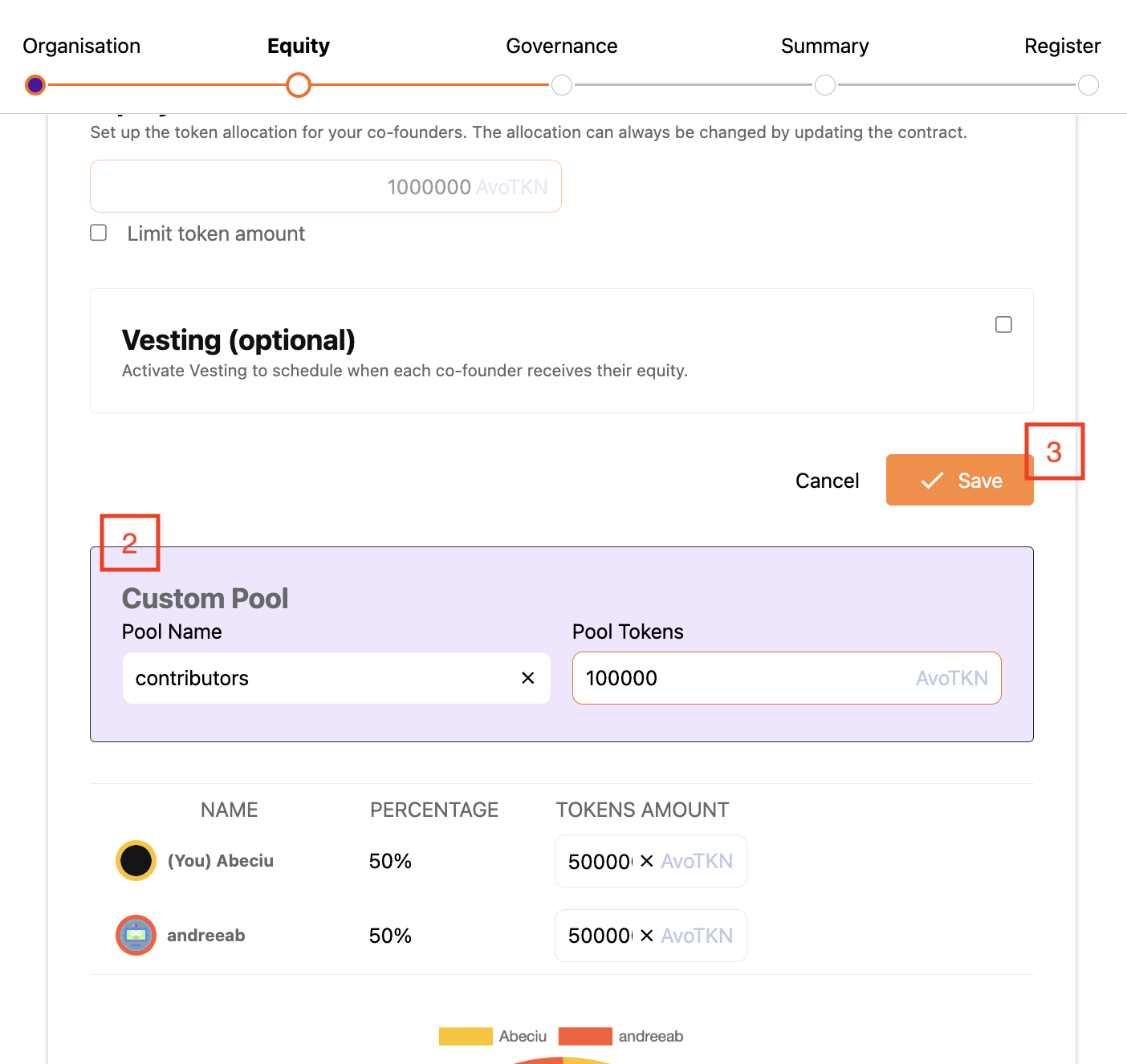1127x1064 pixels.
Task: Clear andreeab's tokens amount with the X icon
Action: tap(647, 936)
